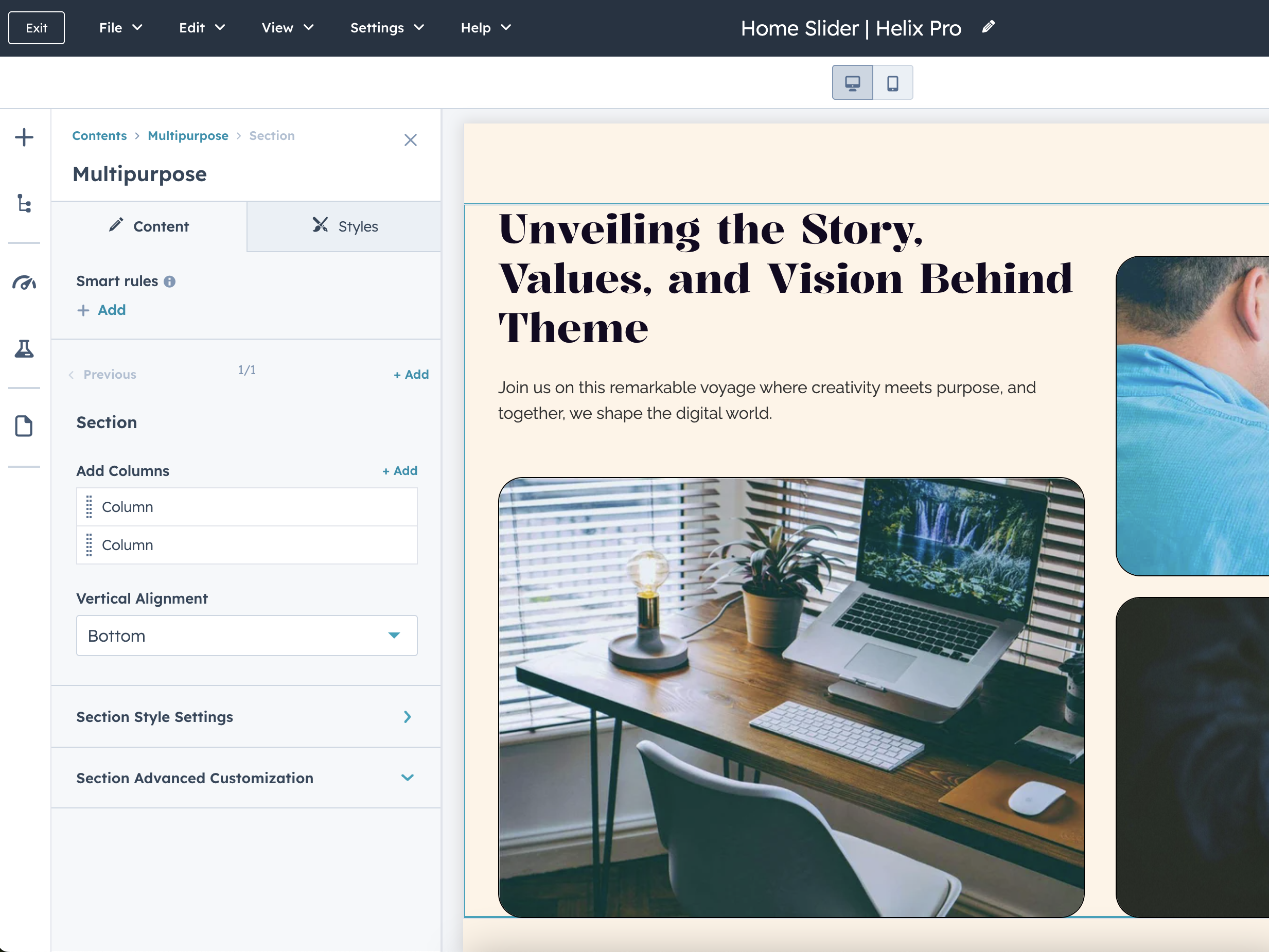Switch to mobile preview mode

click(x=893, y=82)
